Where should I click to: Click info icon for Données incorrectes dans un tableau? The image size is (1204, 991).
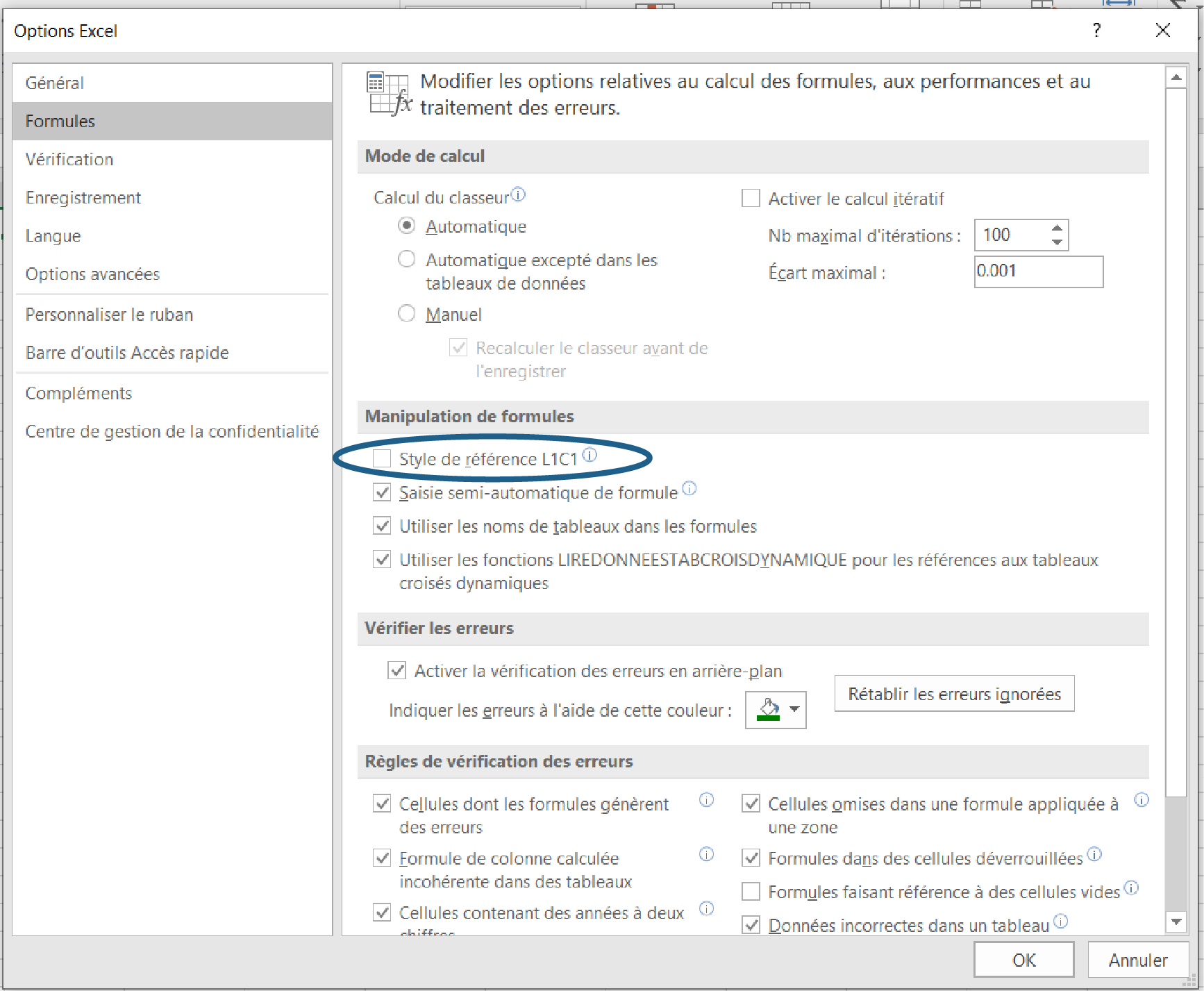1060,922
